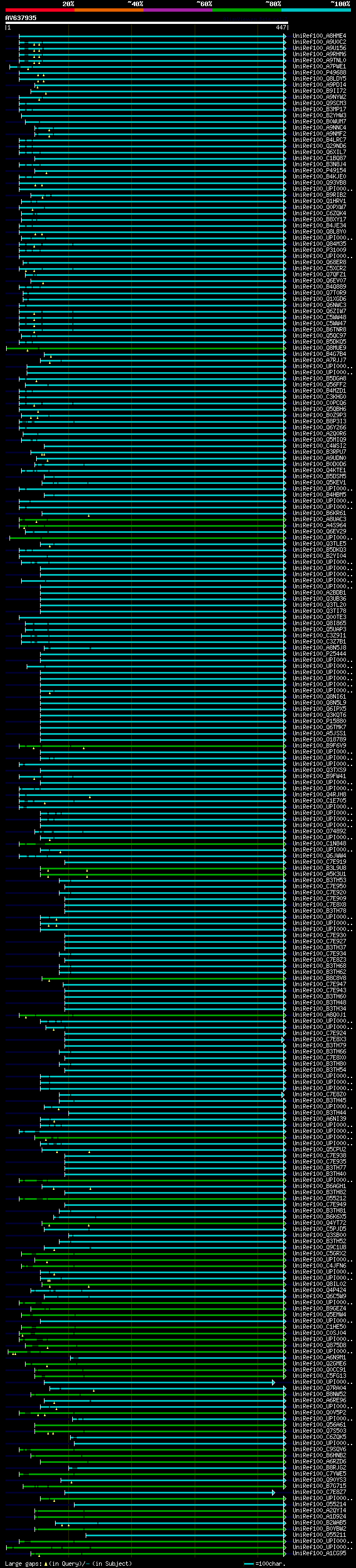Select hit label UniRef100_Q29ND6
This screenshot has height=1568, width=356.
tap(319, 146)
